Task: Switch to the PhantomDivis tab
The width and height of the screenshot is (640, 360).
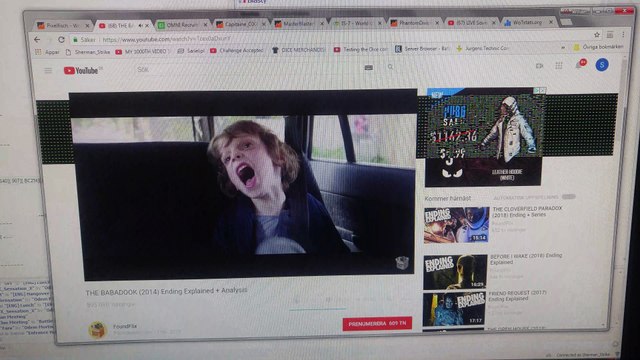Action: 414,23
